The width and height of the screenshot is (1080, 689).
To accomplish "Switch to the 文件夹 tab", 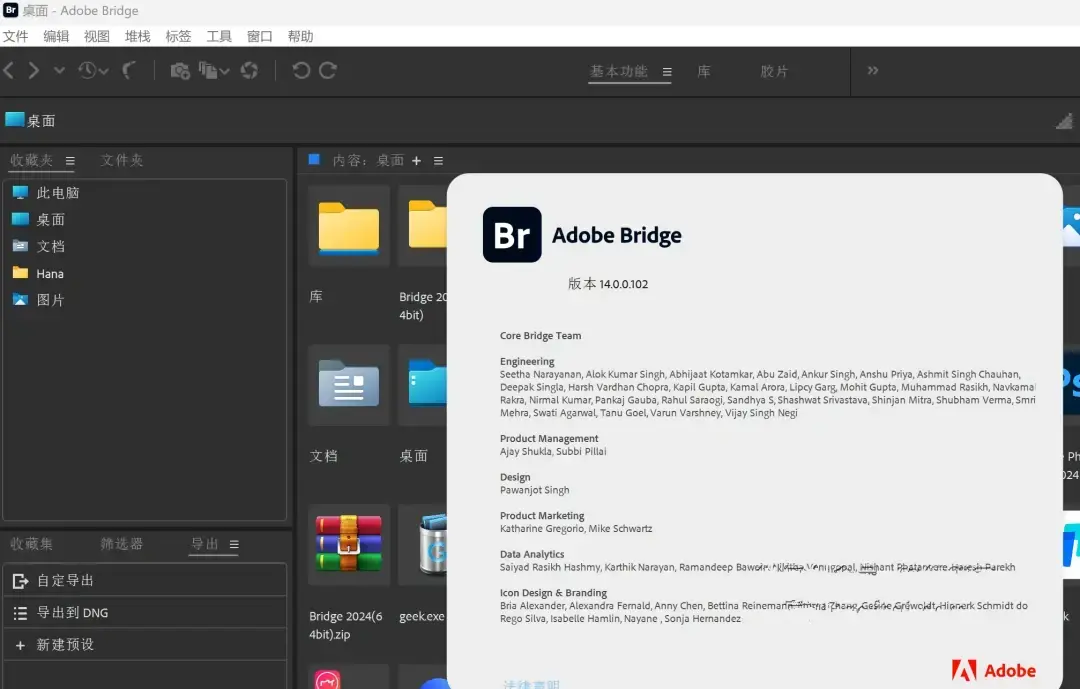I will click(x=121, y=160).
